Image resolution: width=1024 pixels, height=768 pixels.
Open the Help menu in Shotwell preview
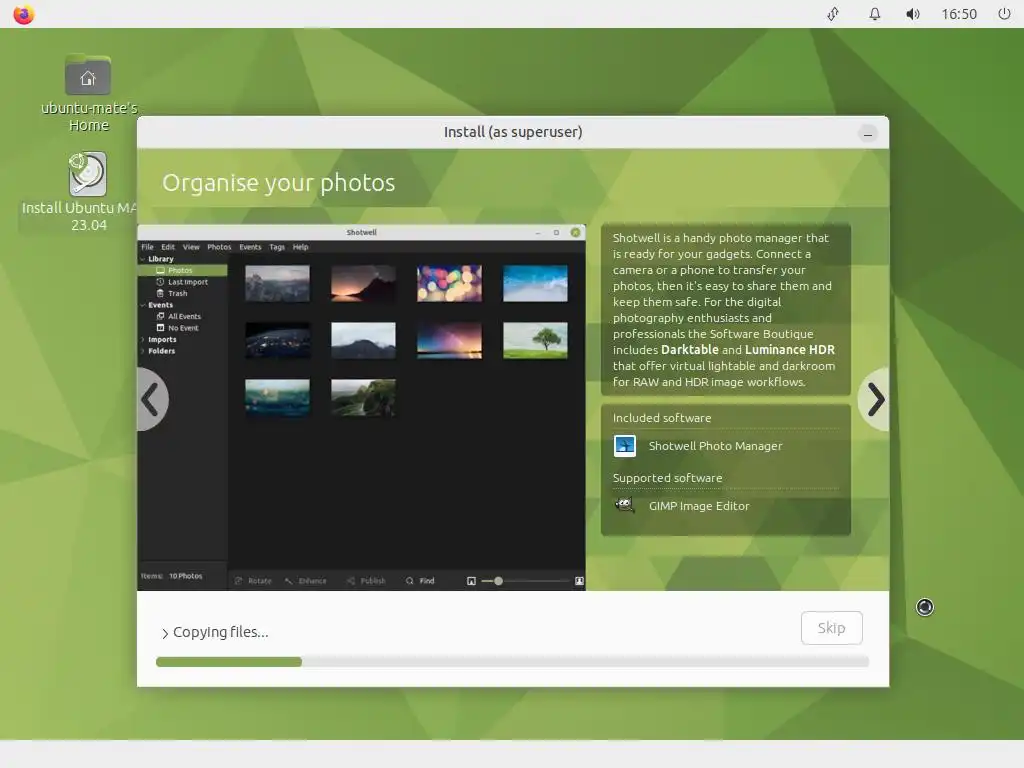click(x=300, y=247)
